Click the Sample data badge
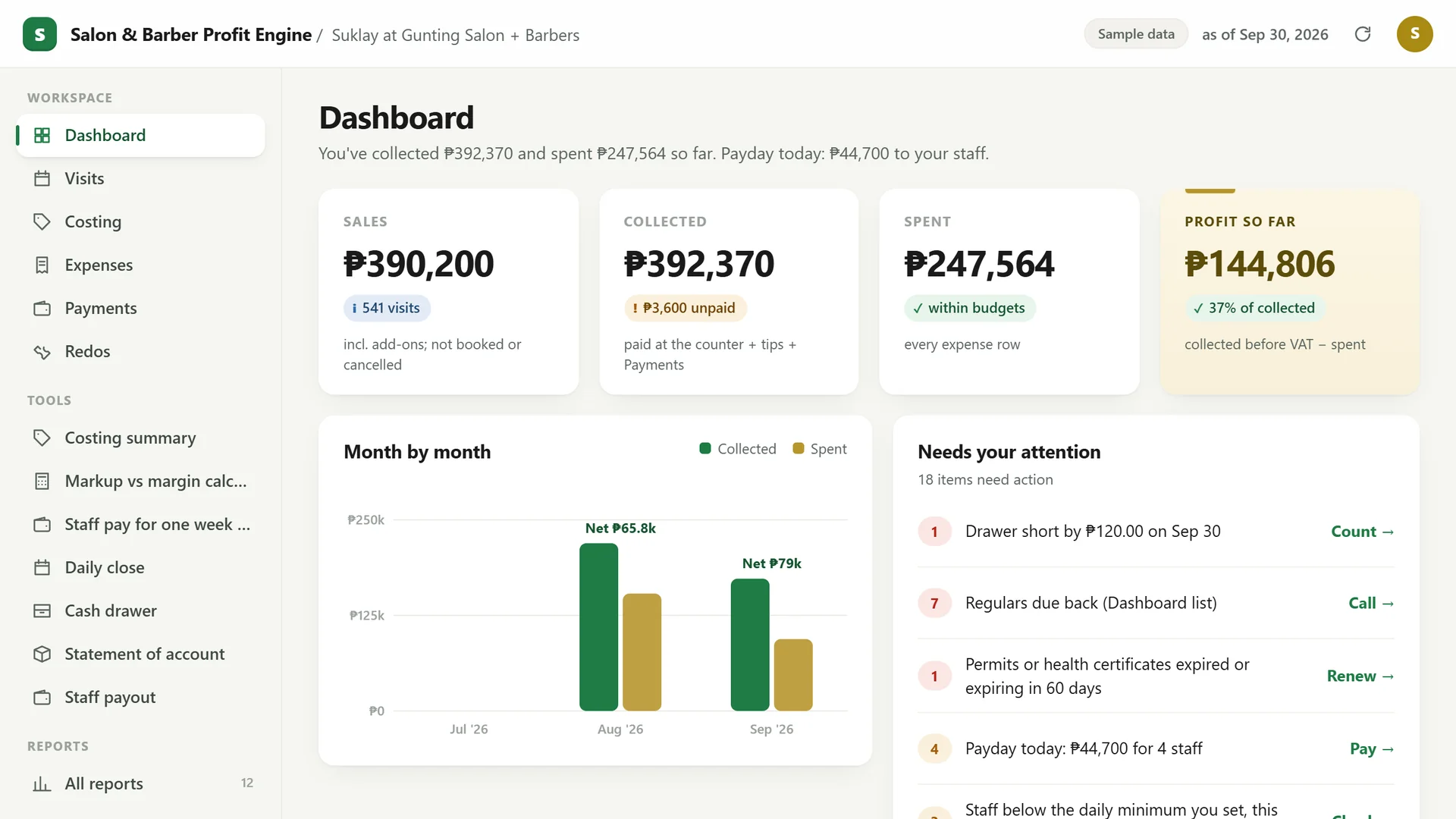This screenshot has height=819, width=1456. pos(1136,34)
